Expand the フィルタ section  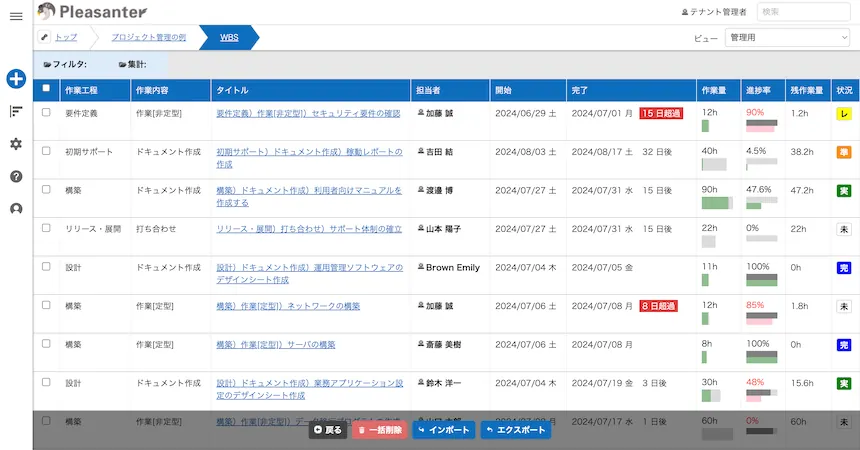65,64
